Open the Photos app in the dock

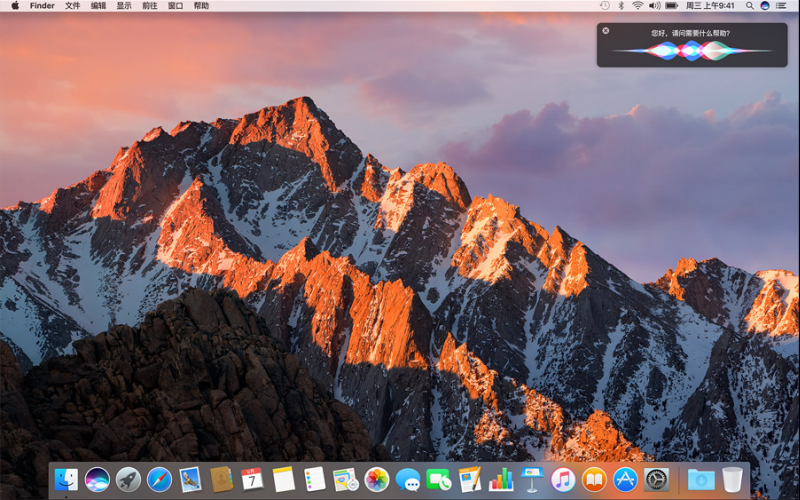[377, 480]
